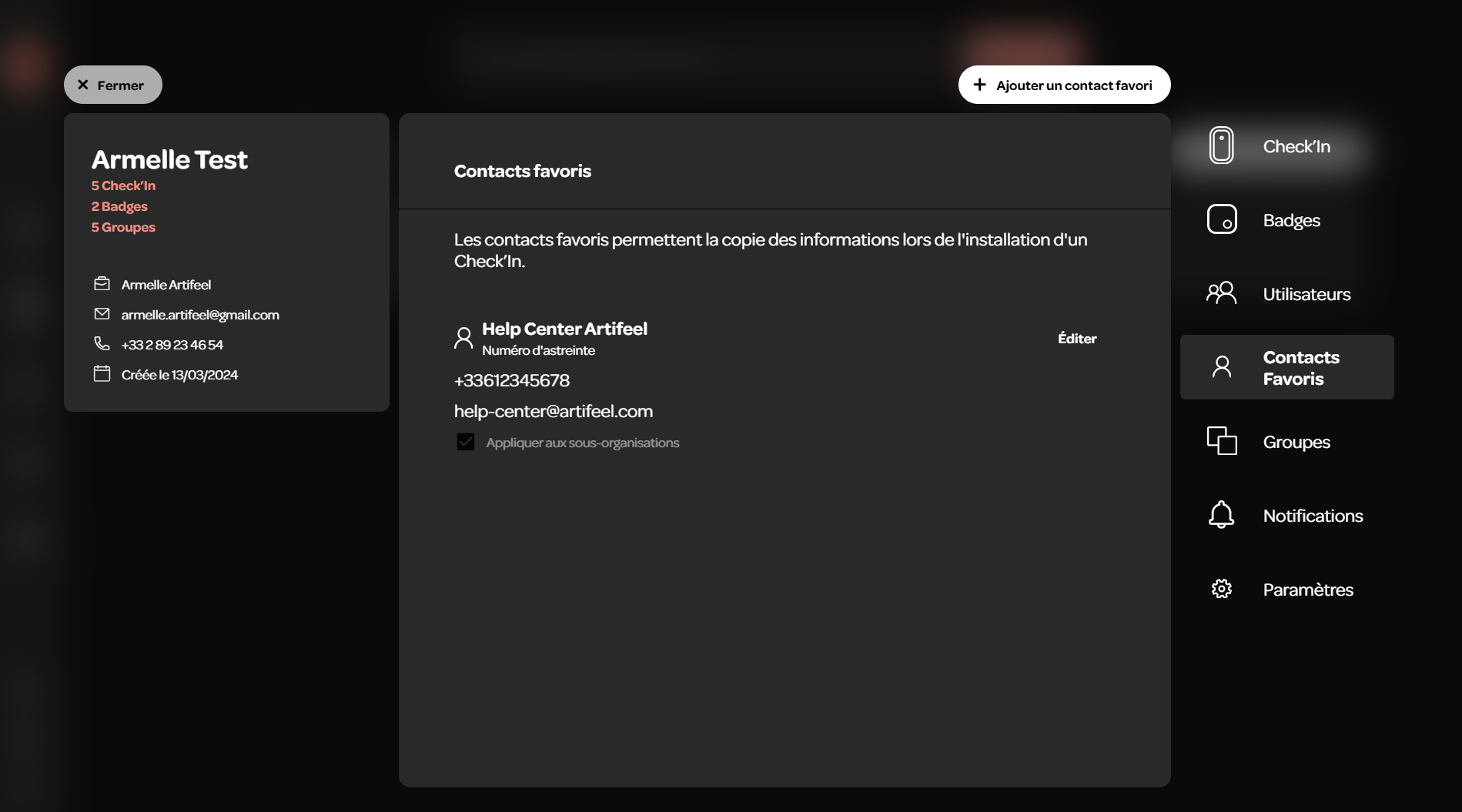Click the phone icon in organisation card
This screenshot has width=1462, height=812.
click(102, 343)
